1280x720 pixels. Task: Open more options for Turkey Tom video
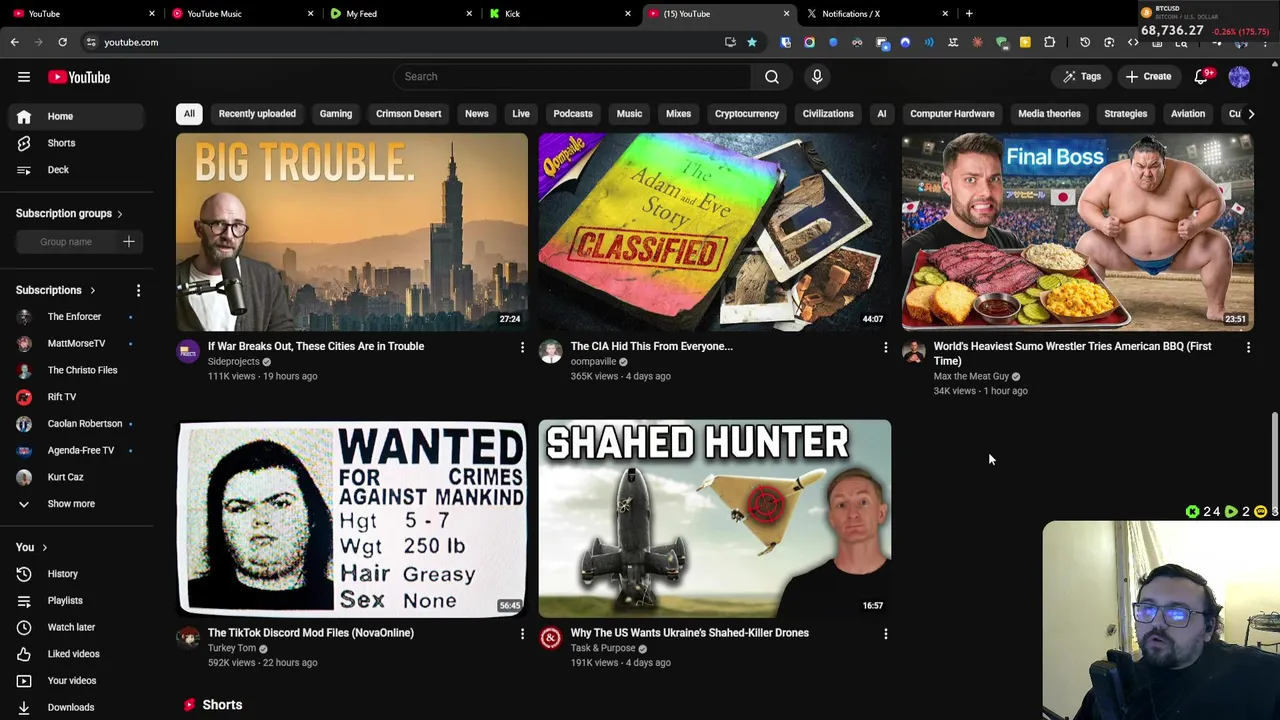click(x=522, y=633)
